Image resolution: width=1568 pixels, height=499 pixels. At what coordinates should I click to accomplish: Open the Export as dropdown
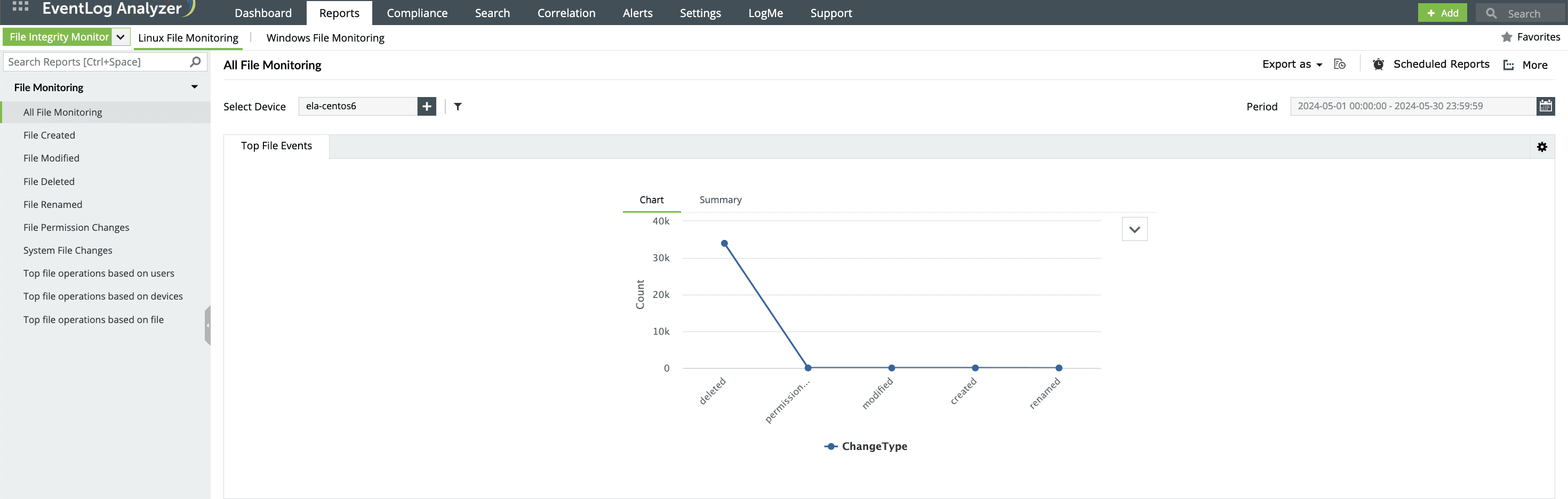click(x=1292, y=65)
